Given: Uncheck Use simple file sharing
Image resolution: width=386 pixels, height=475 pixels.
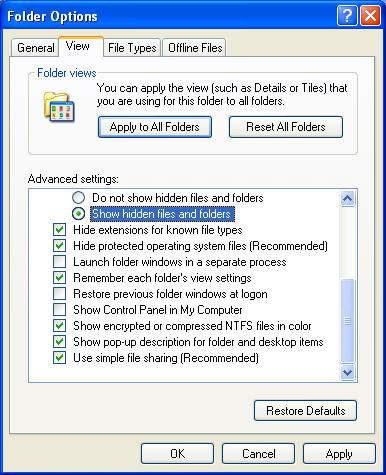Looking at the screenshot, I should [59, 358].
